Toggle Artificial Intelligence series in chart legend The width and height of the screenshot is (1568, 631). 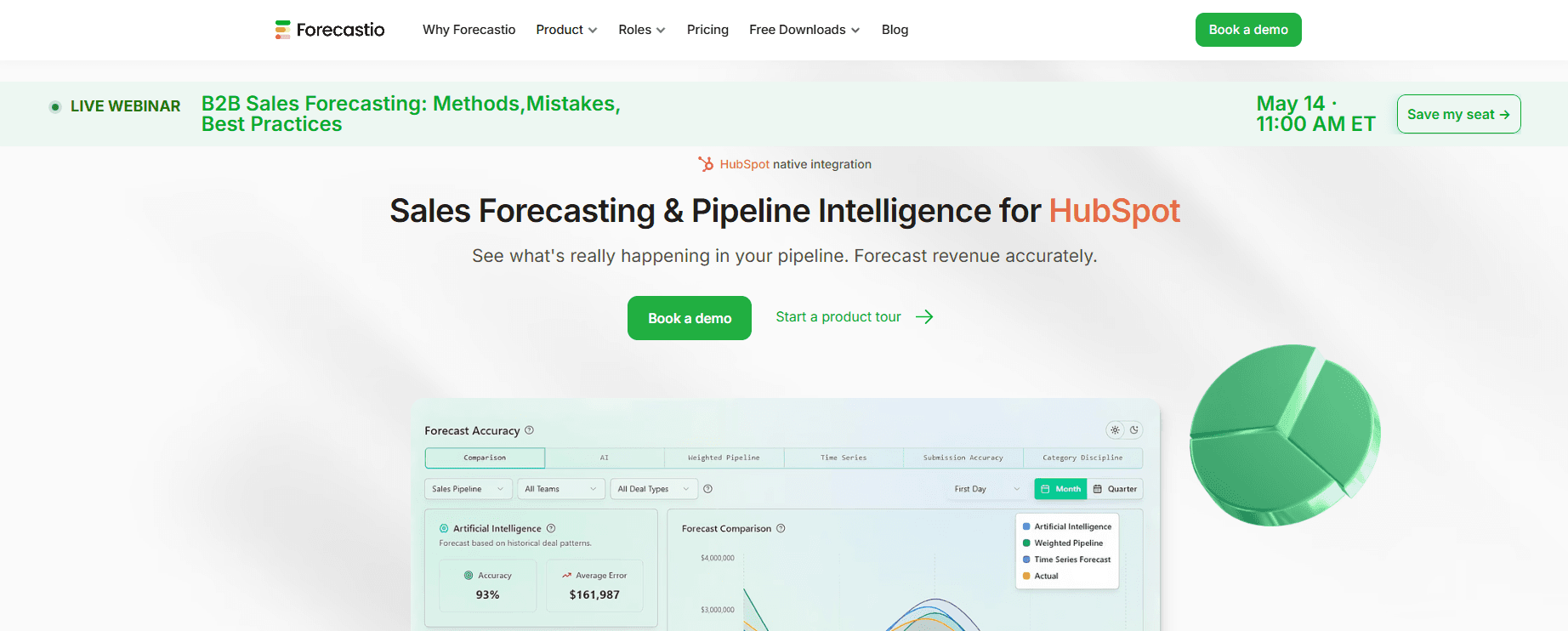pos(1067,526)
